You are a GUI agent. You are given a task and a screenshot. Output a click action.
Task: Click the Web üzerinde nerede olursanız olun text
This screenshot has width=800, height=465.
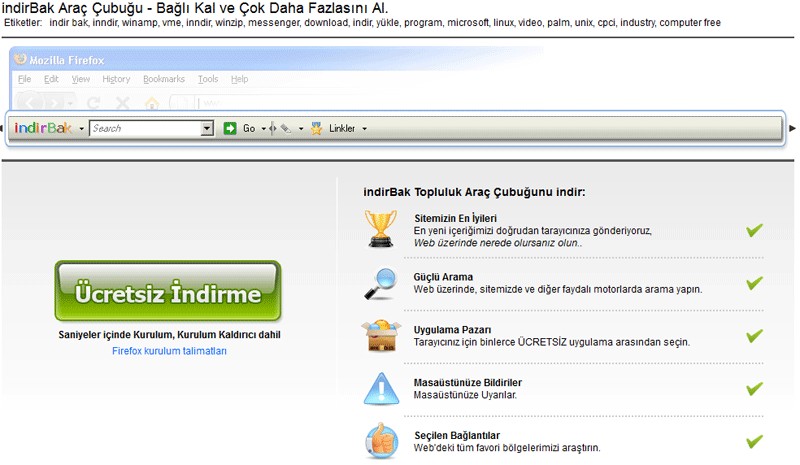coord(497,243)
